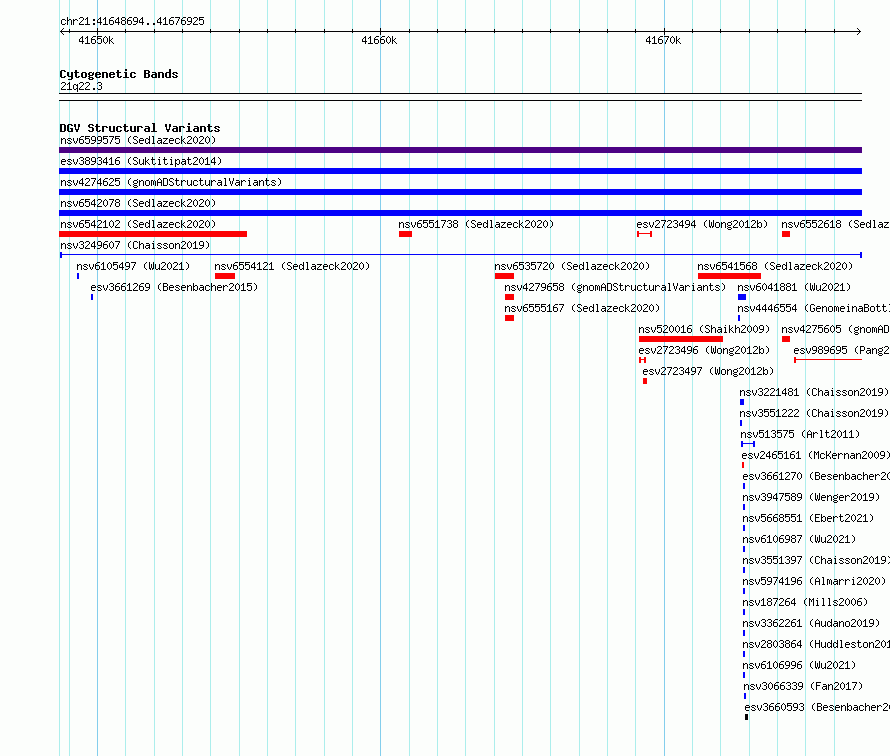Image resolution: width=890 pixels, height=756 pixels.
Task: Open nsv3947589 (Wenger2019) label
Action: point(811,497)
